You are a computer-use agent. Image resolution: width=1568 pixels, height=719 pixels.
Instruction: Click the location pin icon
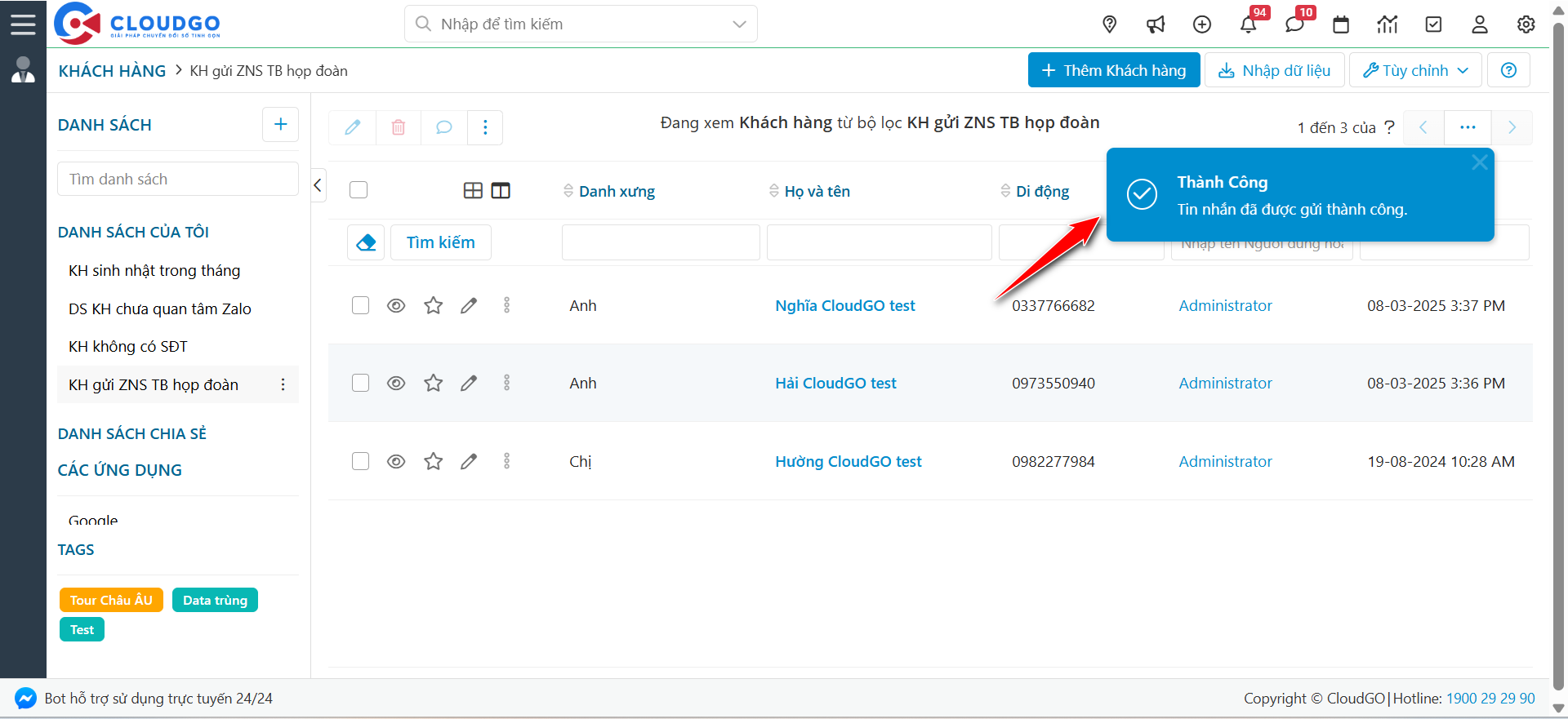1109,24
